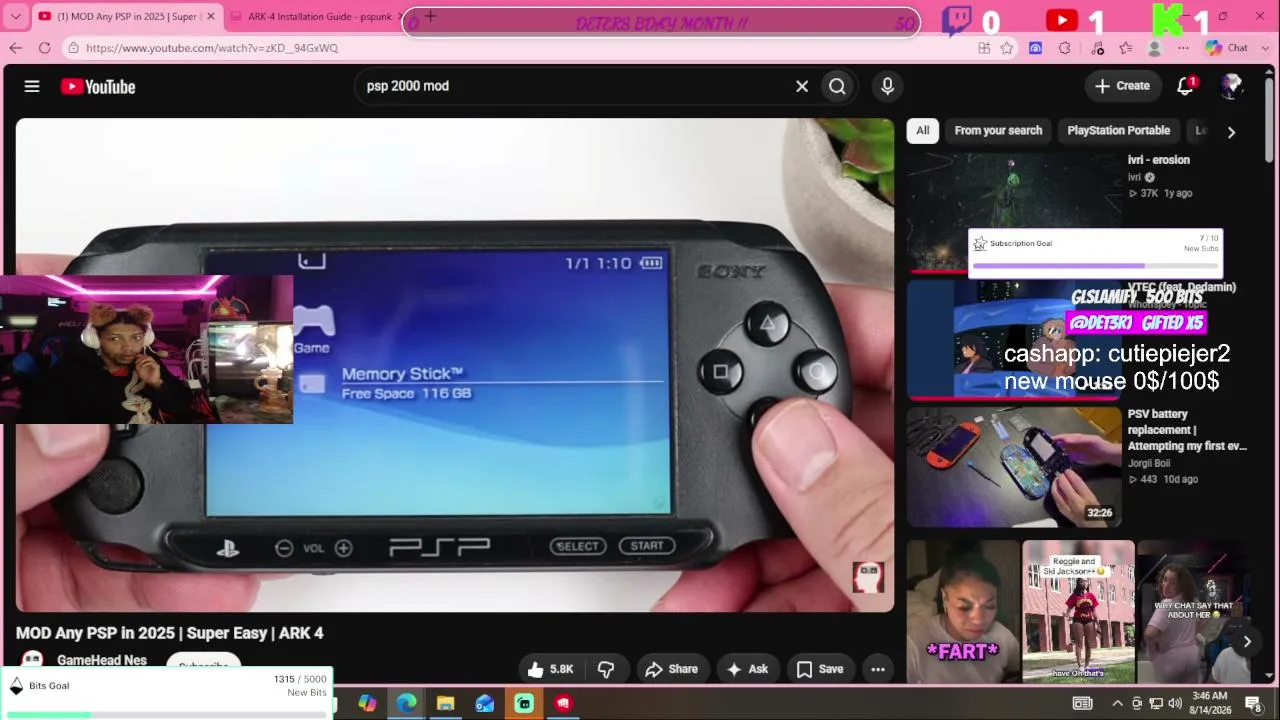Save video to a playlist
1280x720 pixels.
820,669
